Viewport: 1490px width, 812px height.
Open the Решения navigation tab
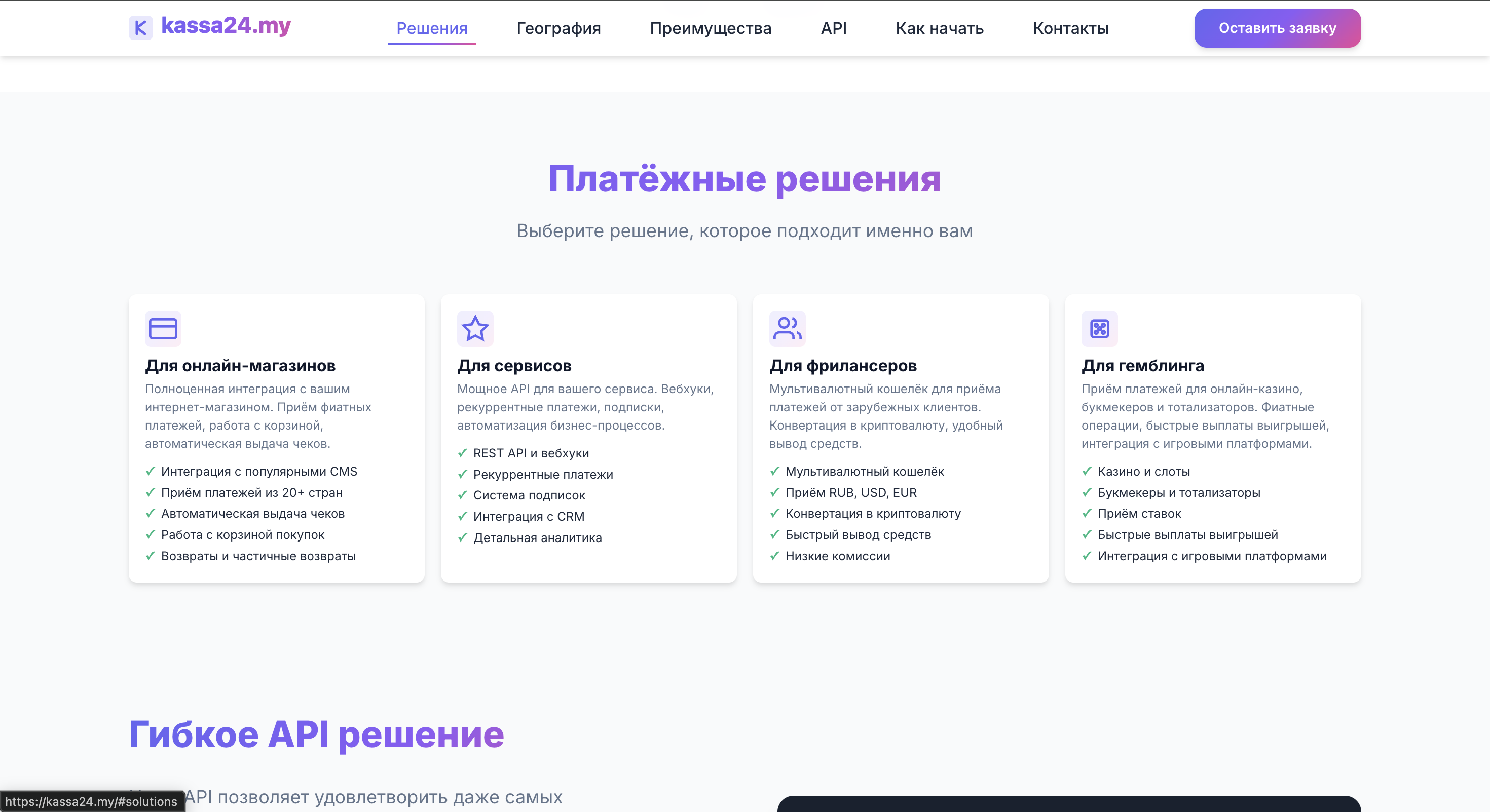(x=431, y=28)
